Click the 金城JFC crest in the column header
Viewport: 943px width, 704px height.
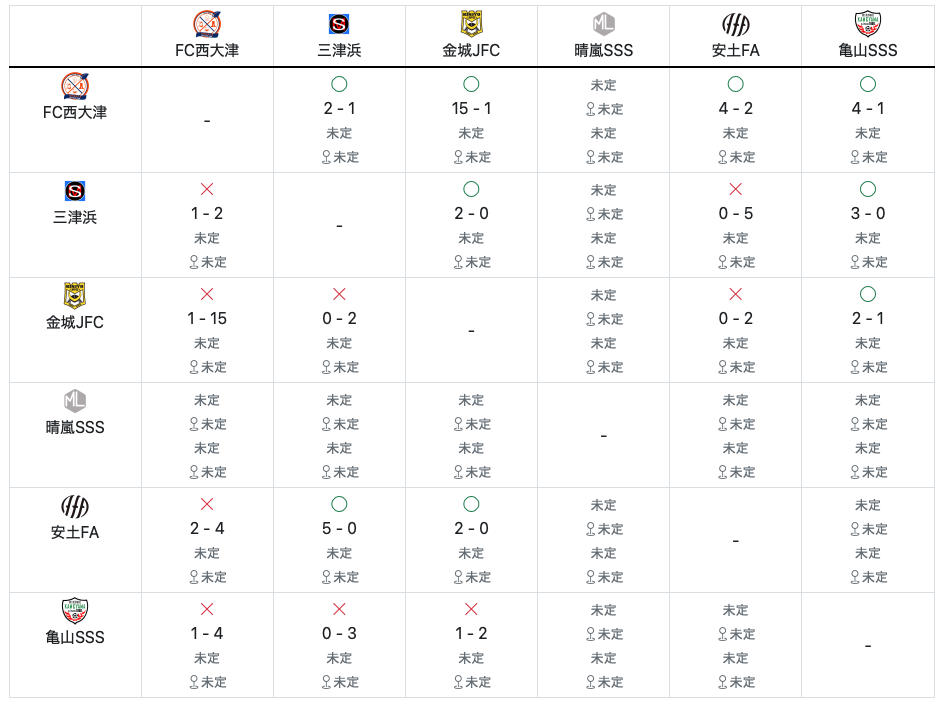click(472, 24)
